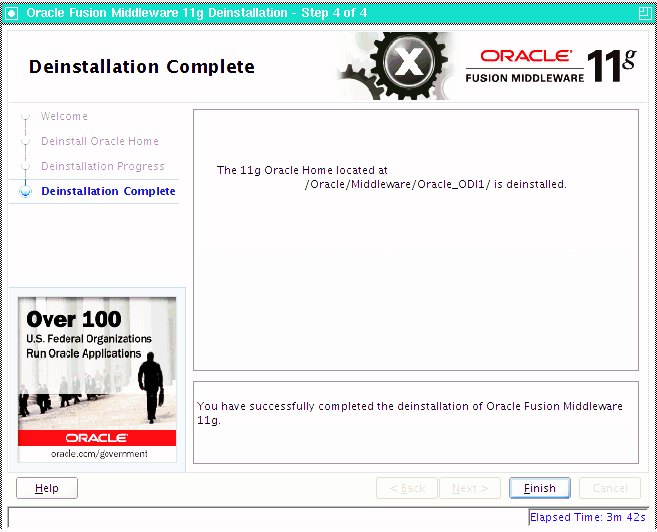Click the empty status bar message field

pyautogui.click(x=269, y=518)
